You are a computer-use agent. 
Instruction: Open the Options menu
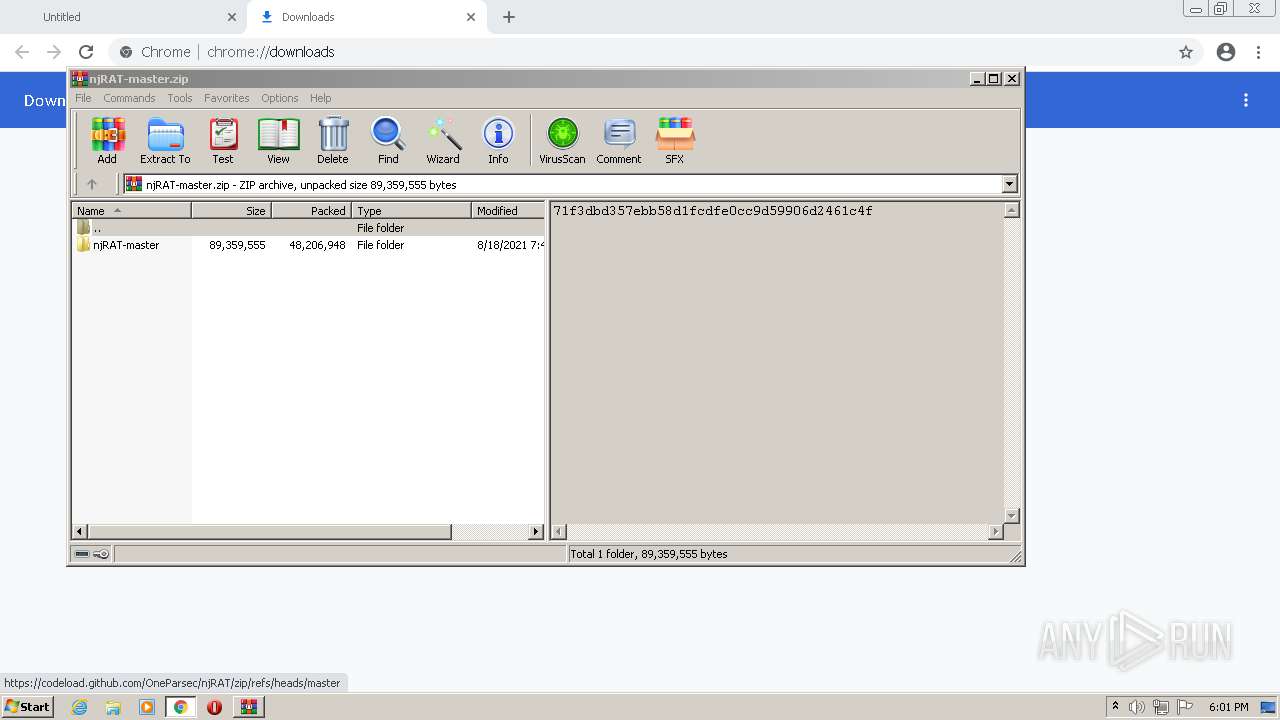(x=280, y=98)
